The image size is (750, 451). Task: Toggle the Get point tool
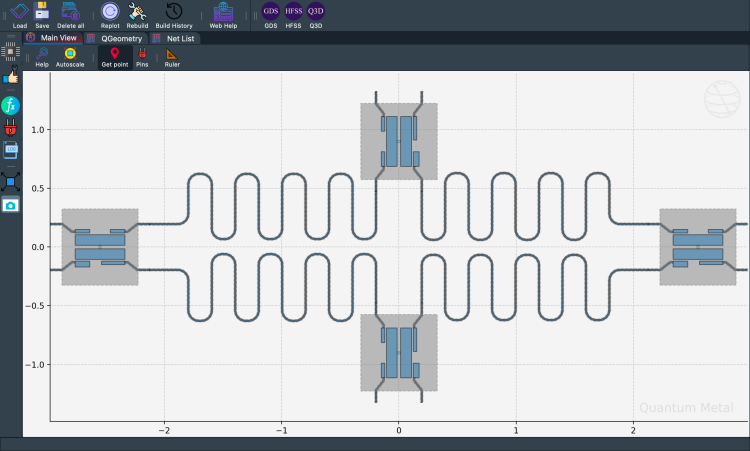[x=115, y=57]
